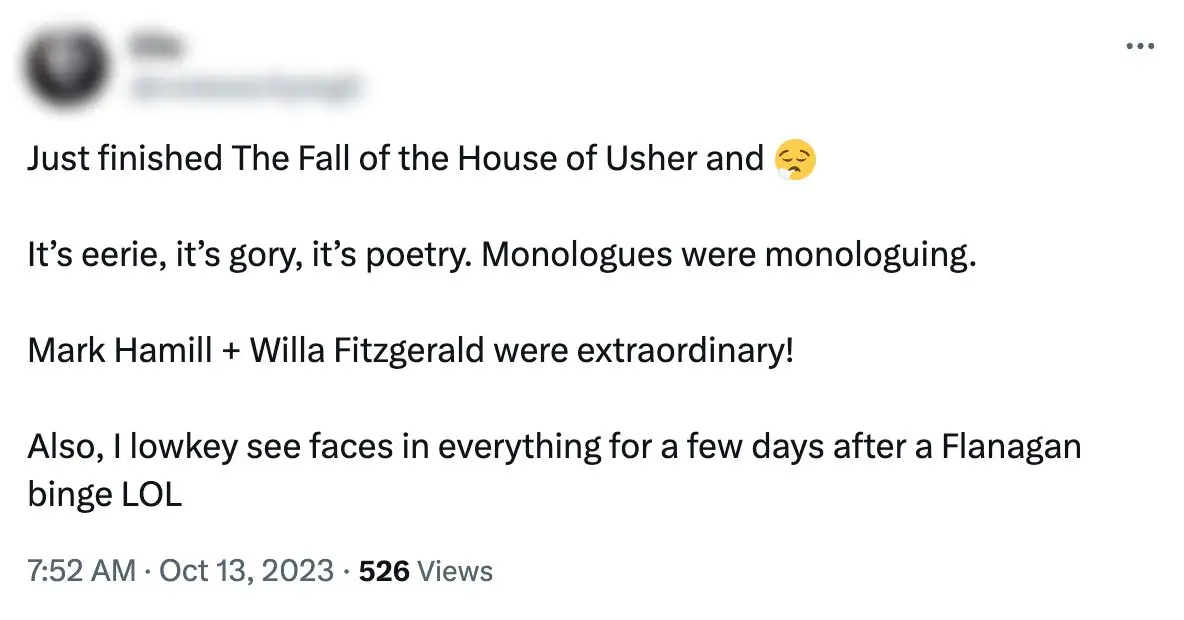
Task: Select the Oct 13, 2023 date text
Action: coord(250,570)
